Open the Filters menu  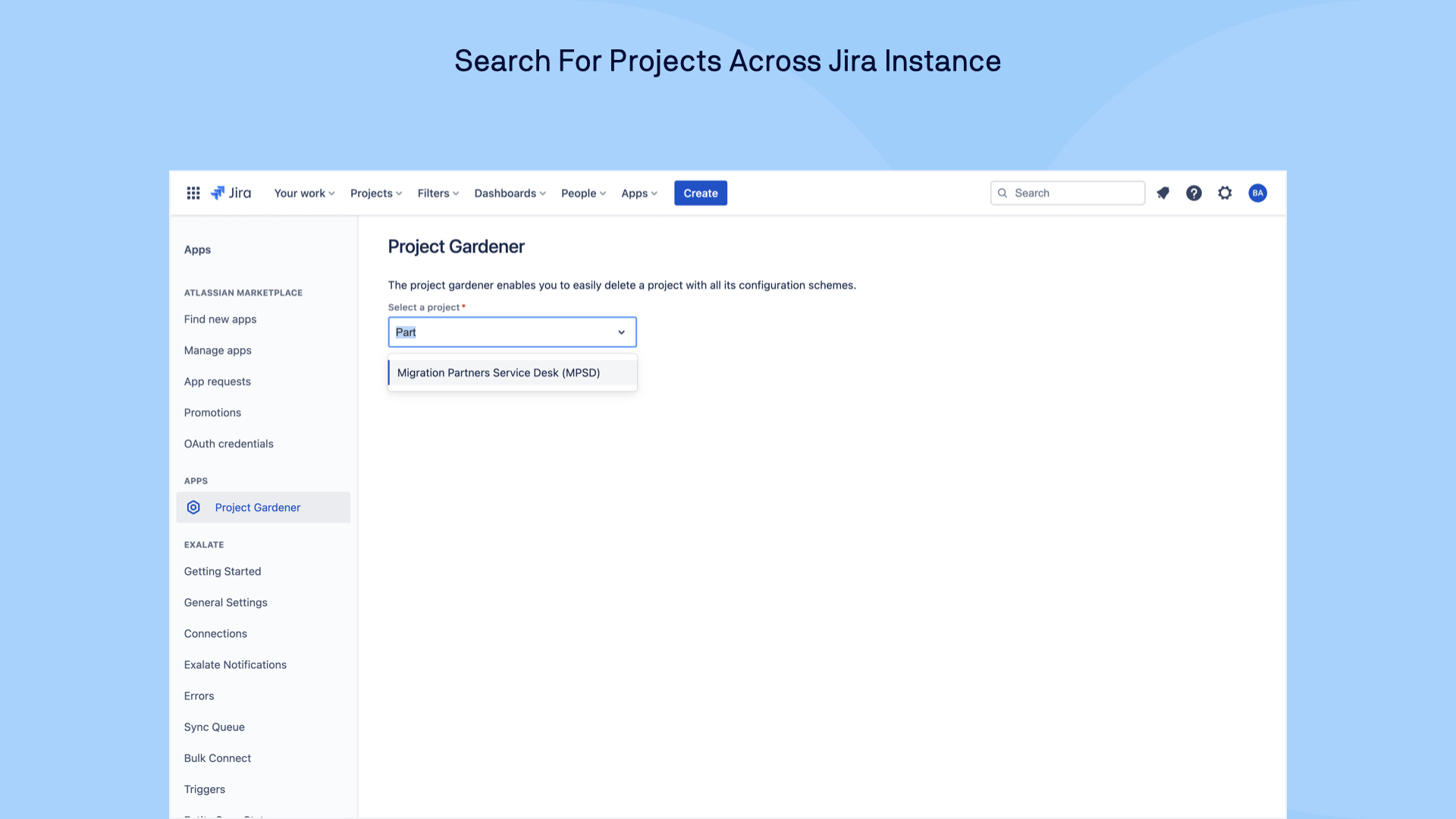coord(438,193)
